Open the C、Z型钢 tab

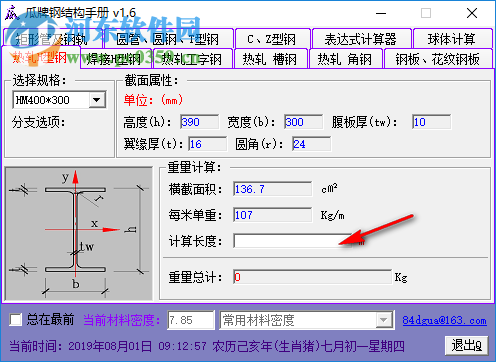pos(273,39)
